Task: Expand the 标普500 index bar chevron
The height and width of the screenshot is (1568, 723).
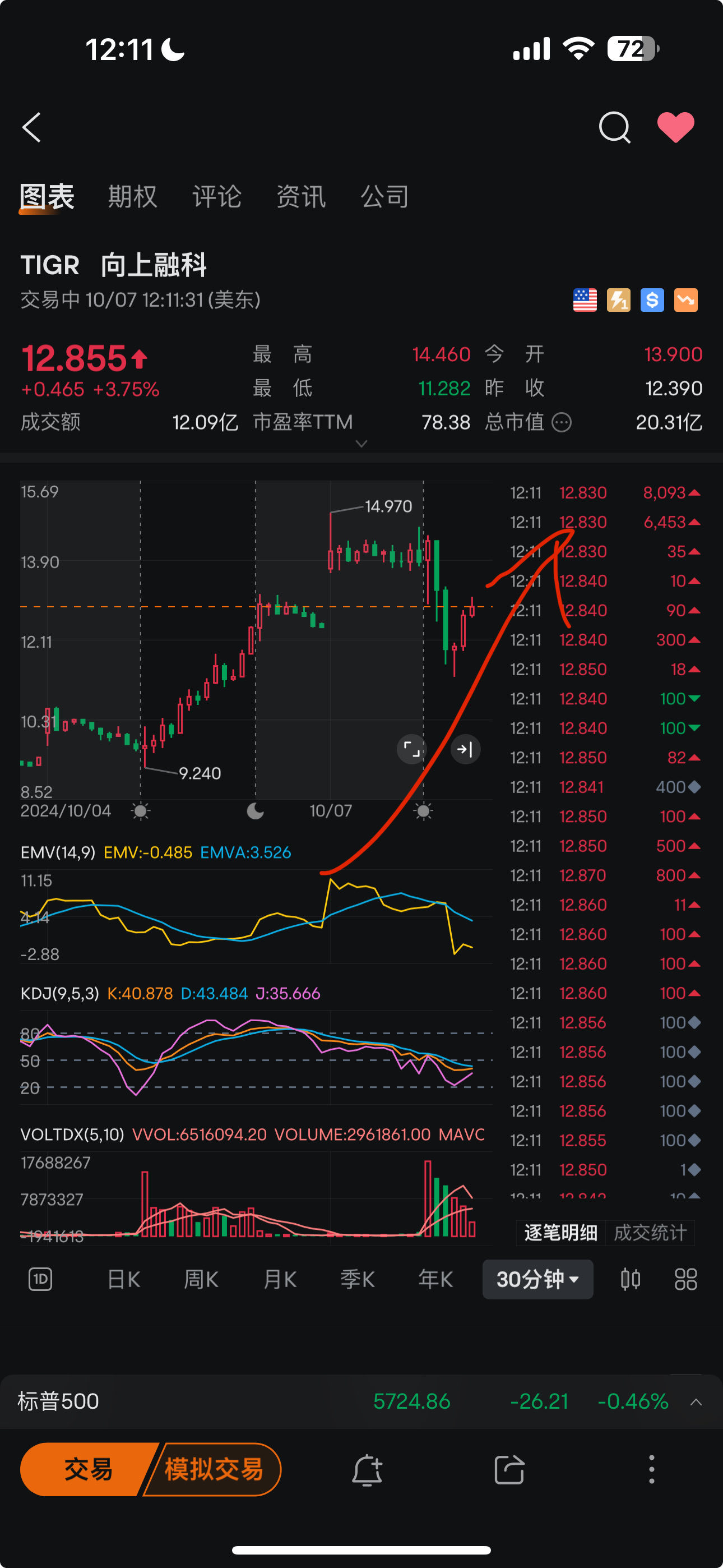Action: coord(696,1402)
